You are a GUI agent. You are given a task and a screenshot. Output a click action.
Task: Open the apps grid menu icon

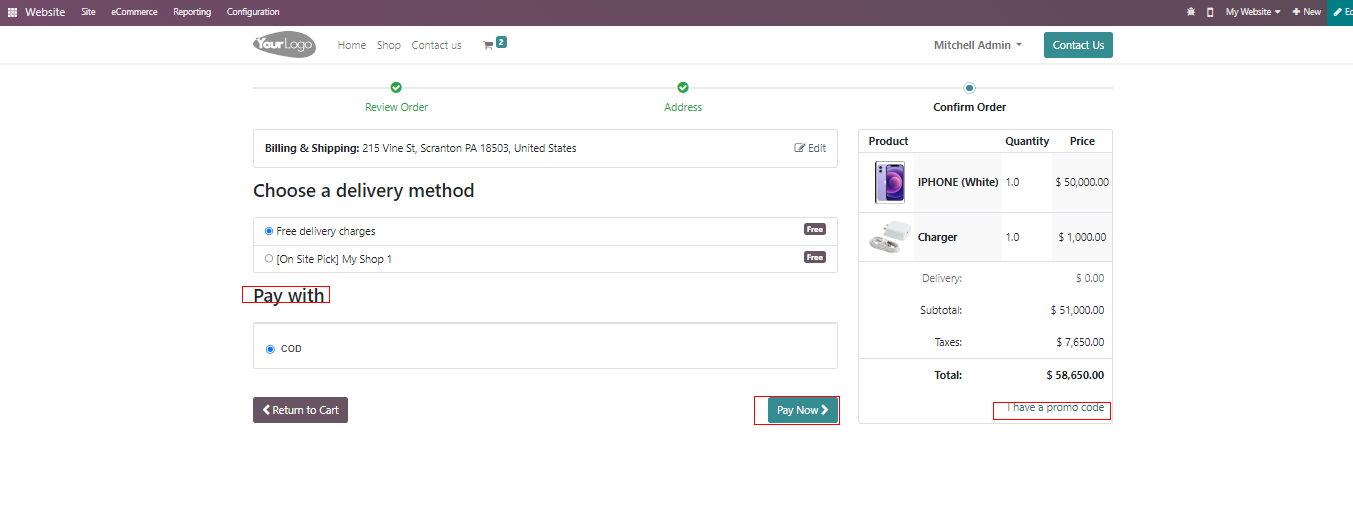coord(13,12)
